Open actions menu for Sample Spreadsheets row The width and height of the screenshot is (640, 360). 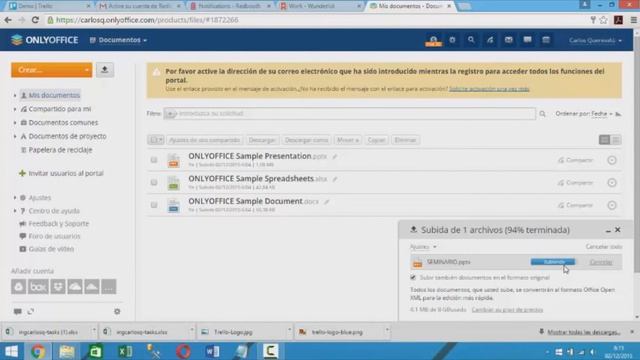[612, 182]
